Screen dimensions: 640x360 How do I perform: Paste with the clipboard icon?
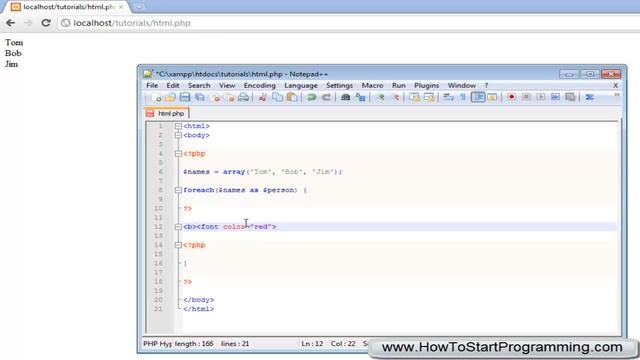click(292, 97)
